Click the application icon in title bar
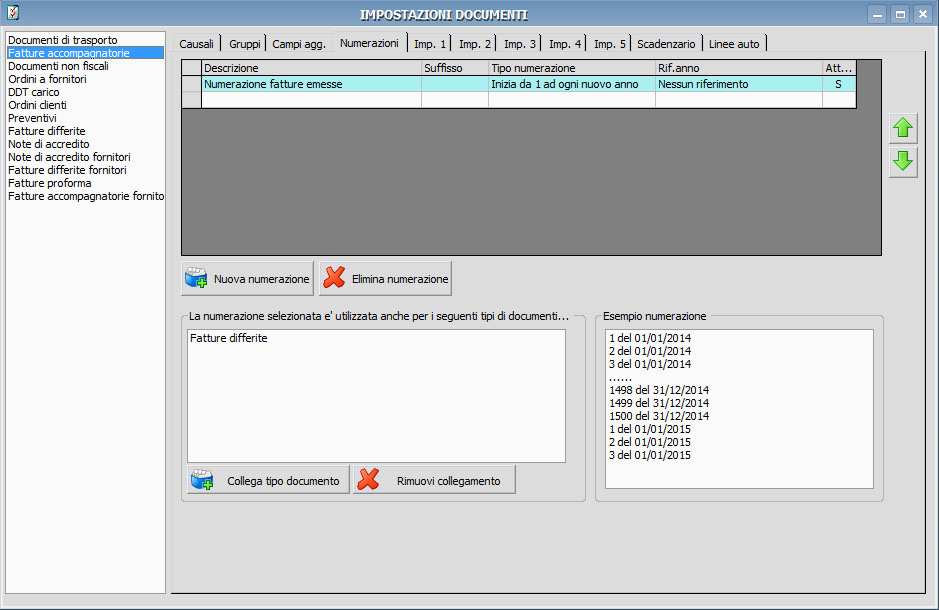Screen dimensions: 939x610 [x=13, y=13]
